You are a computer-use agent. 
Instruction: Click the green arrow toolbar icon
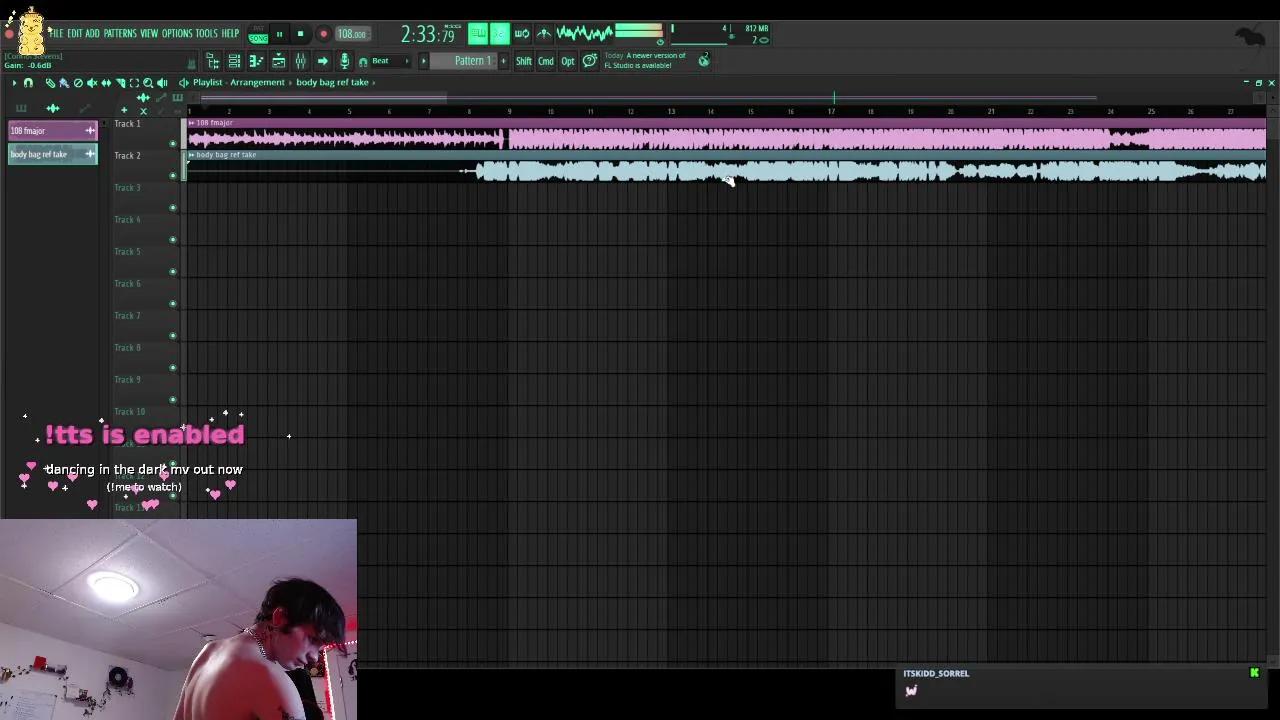322,61
